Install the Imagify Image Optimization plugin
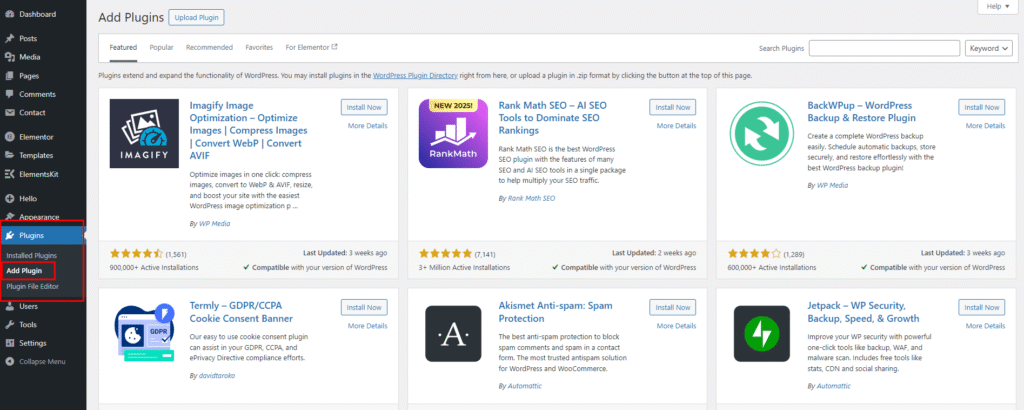Image resolution: width=1024 pixels, height=410 pixels. [364, 107]
